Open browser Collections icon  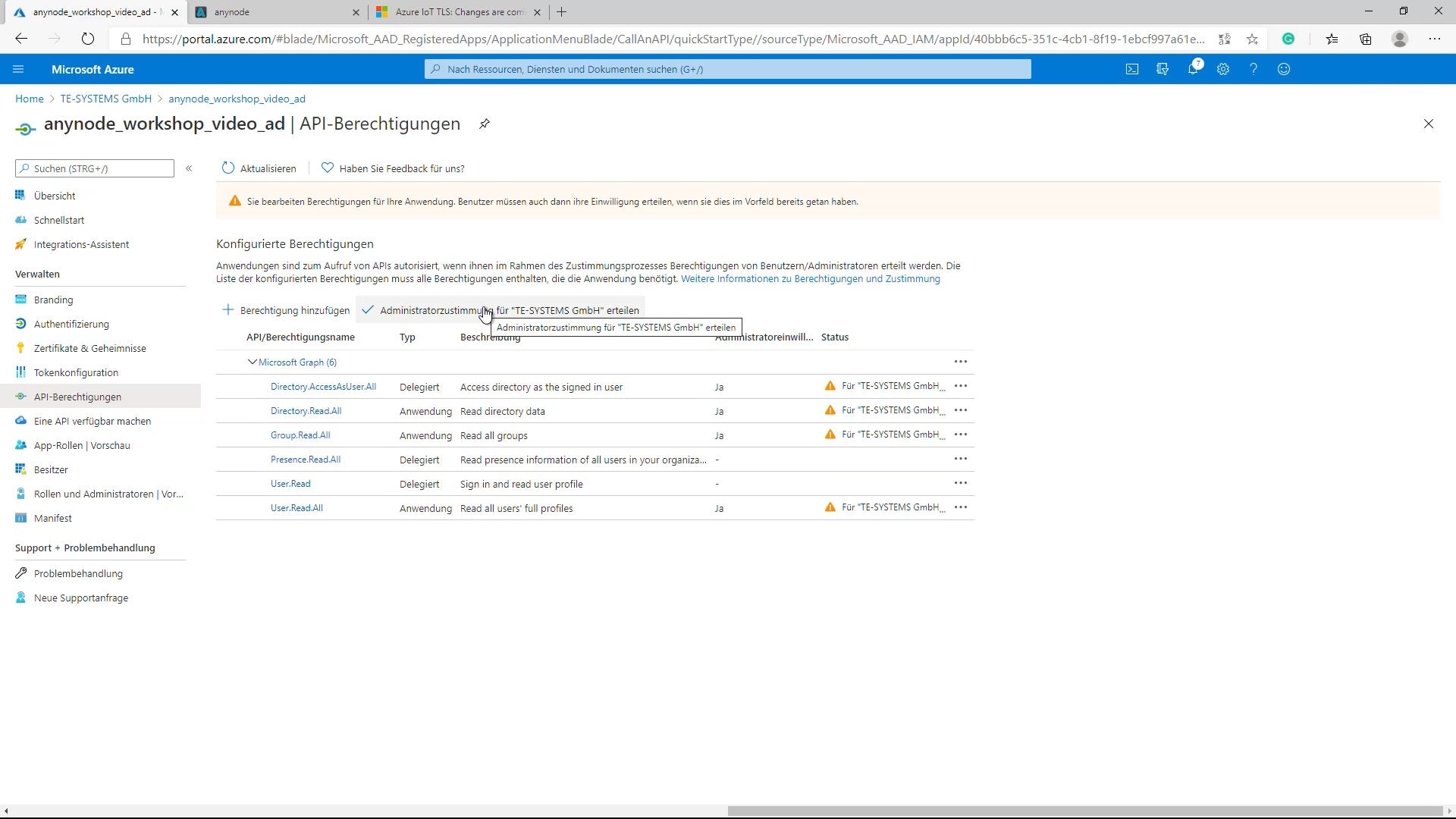1366,39
